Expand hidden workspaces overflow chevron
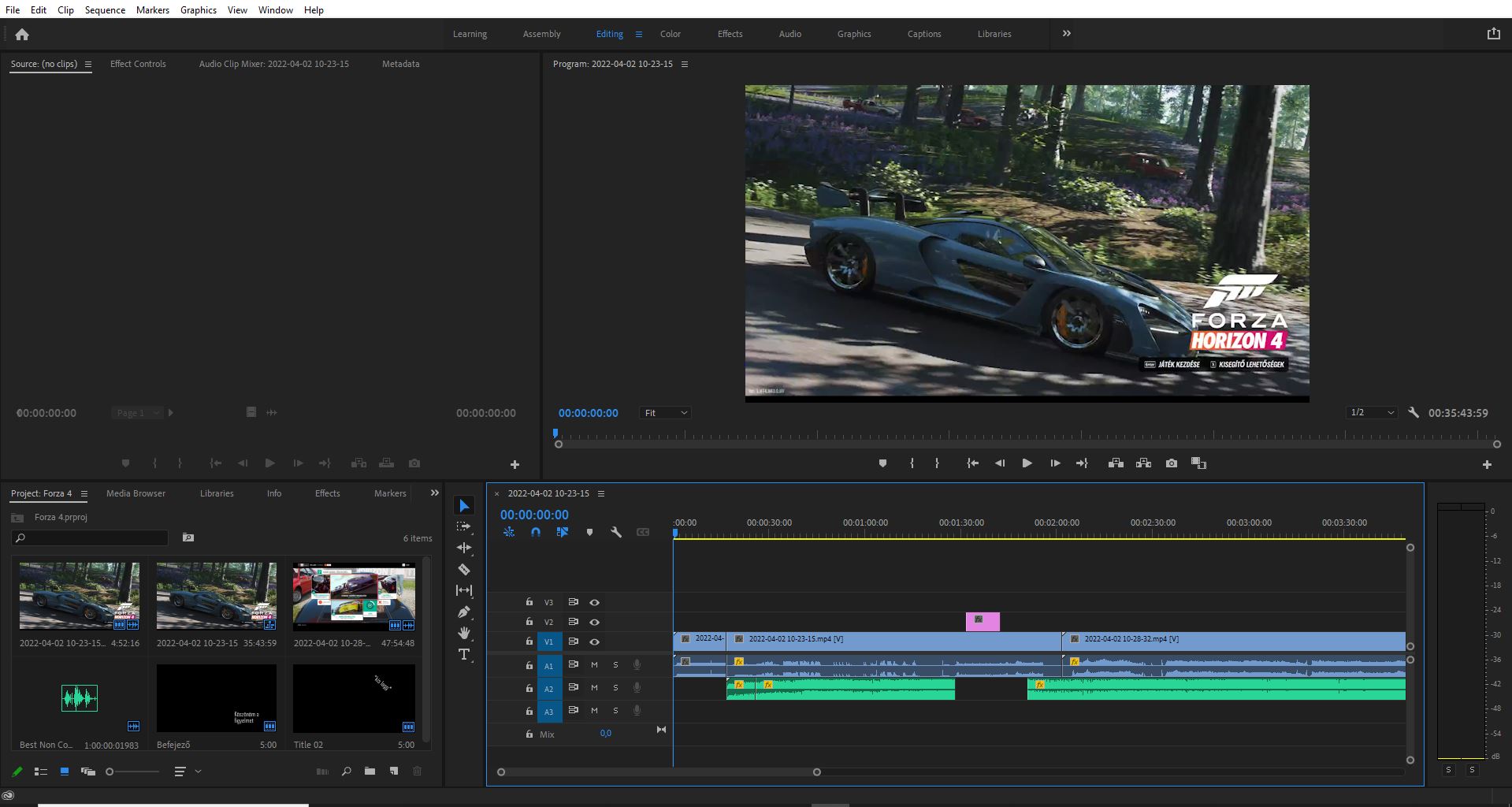 pos(1066,34)
